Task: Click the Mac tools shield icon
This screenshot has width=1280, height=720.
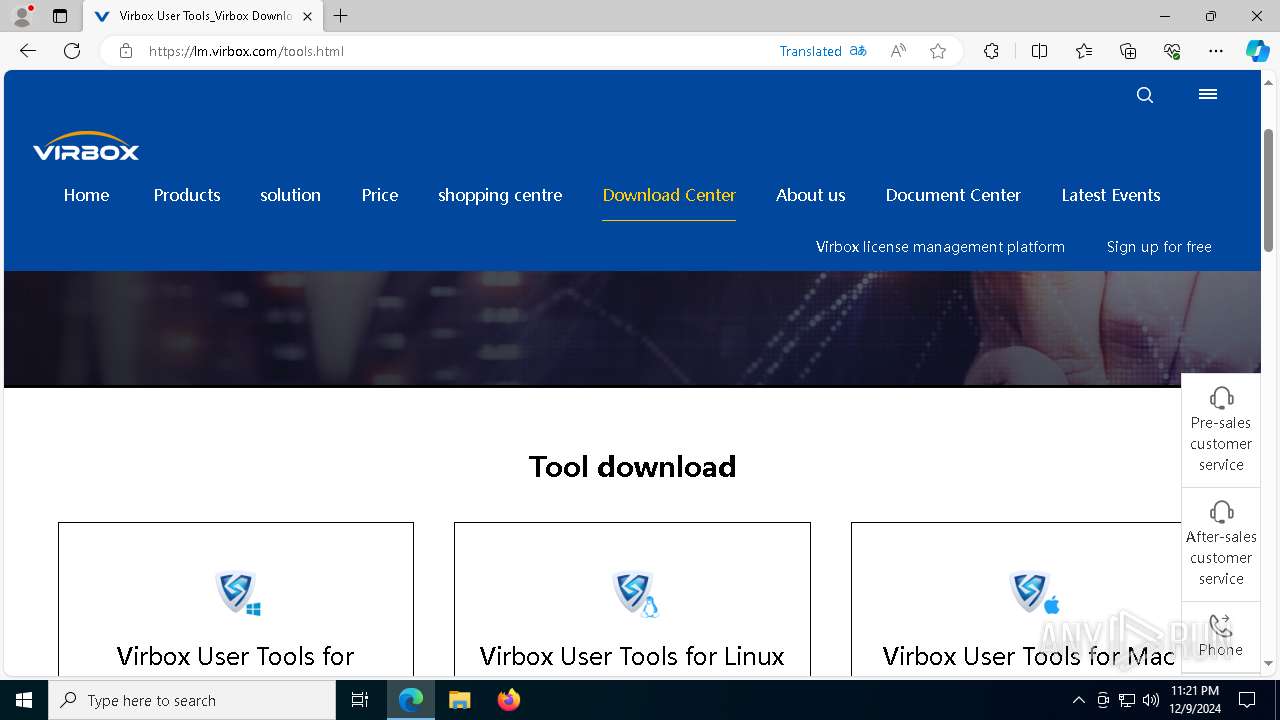Action: 1034,593
